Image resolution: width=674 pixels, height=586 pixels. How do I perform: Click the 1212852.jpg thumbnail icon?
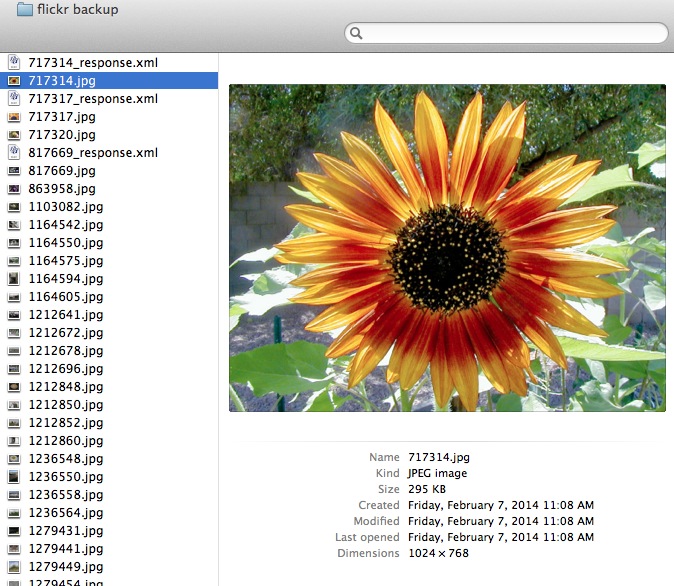[14, 423]
